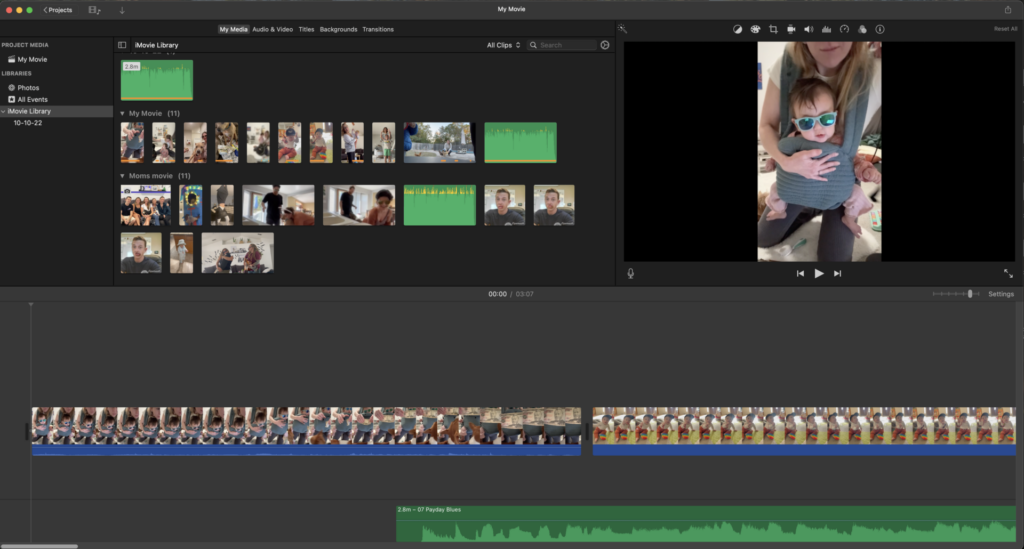The height and width of the screenshot is (549, 1024).
Task: Click the voiceover microphone icon
Action: (631, 274)
